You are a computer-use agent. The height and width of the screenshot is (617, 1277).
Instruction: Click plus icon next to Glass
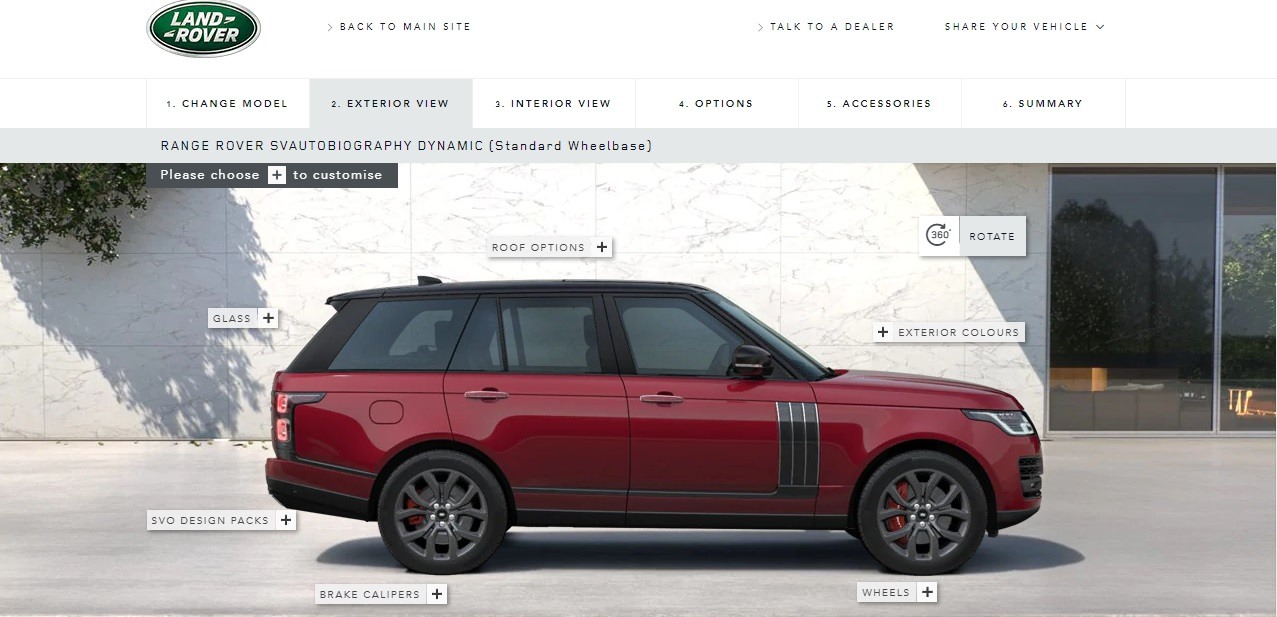[x=268, y=318]
